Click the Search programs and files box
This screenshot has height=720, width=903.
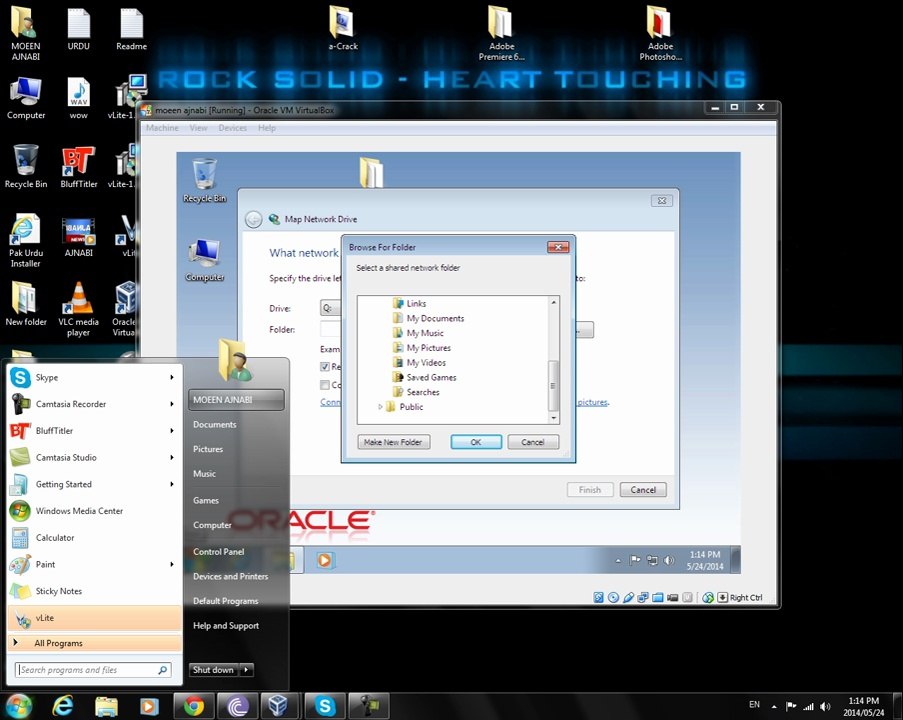[93, 670]
